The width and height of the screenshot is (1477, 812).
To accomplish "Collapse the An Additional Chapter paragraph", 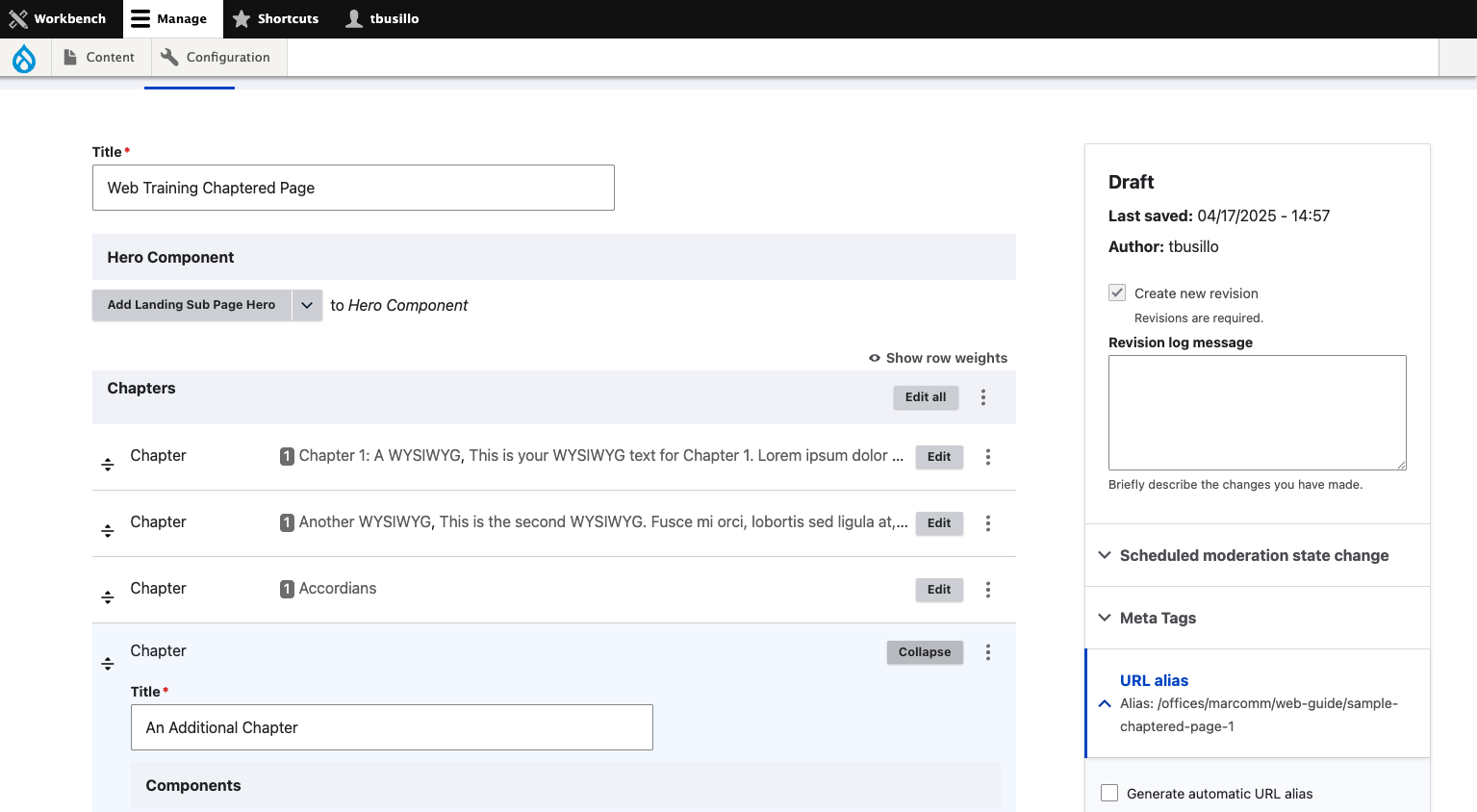I will 925,652.
